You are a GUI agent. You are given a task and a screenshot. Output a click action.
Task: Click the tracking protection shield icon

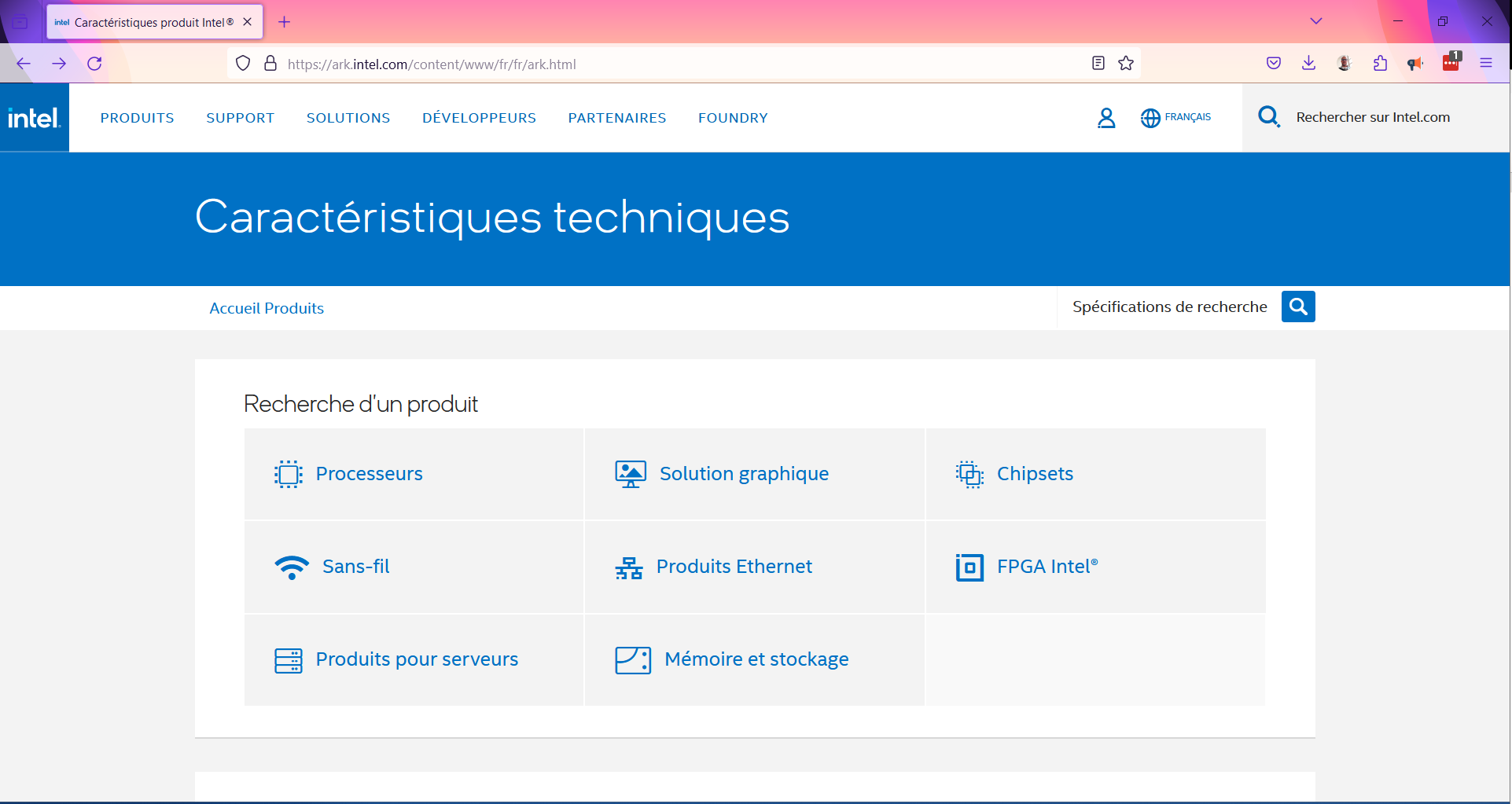tap(243, 64)
